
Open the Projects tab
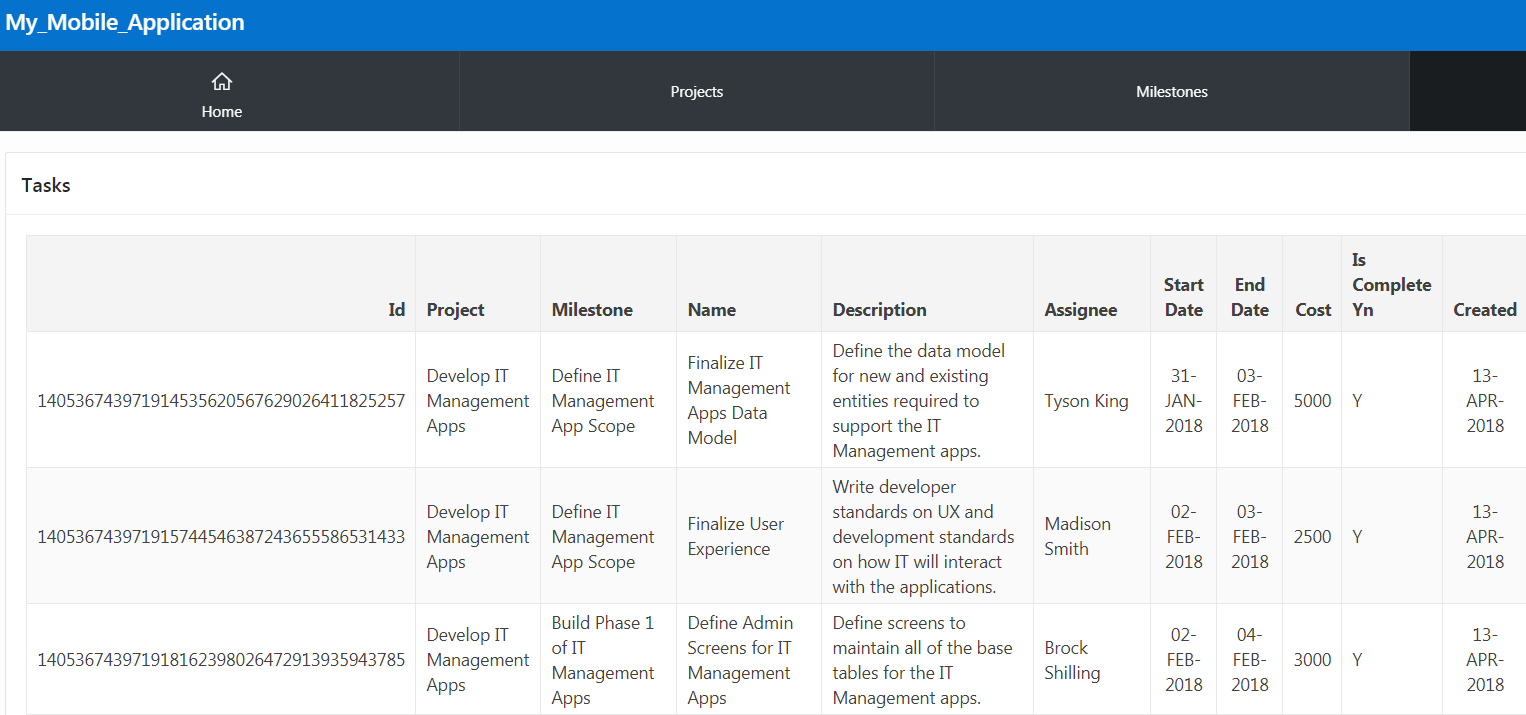696,91
